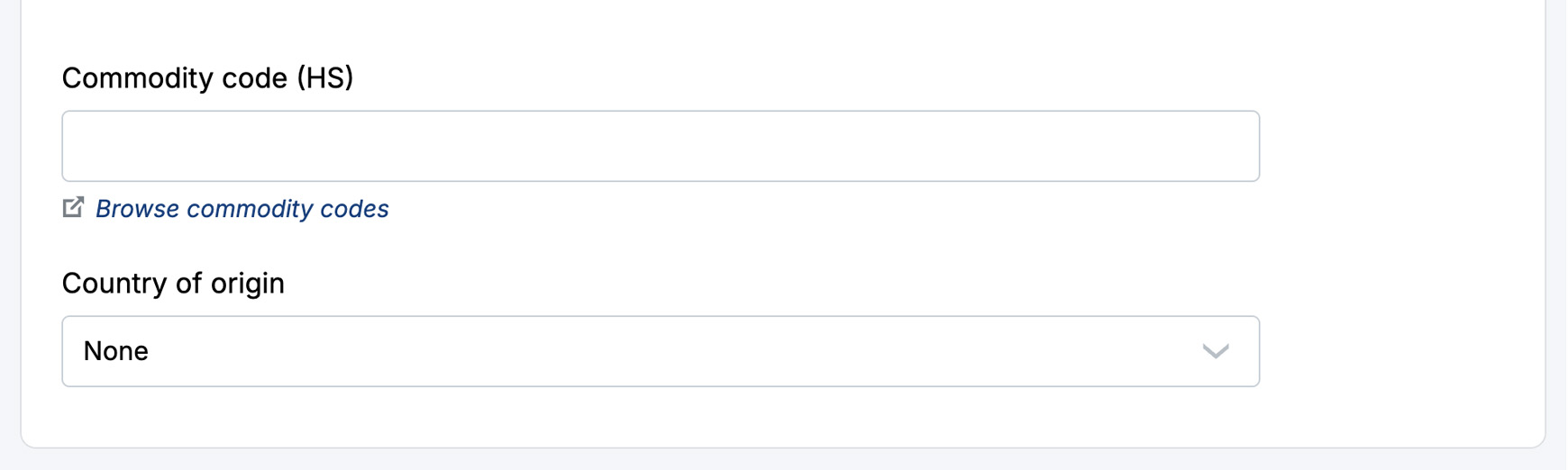Click the external-link icon beside Browse commodity codes
This screenshot has height=470, width=1568.
tap(73, 208)
